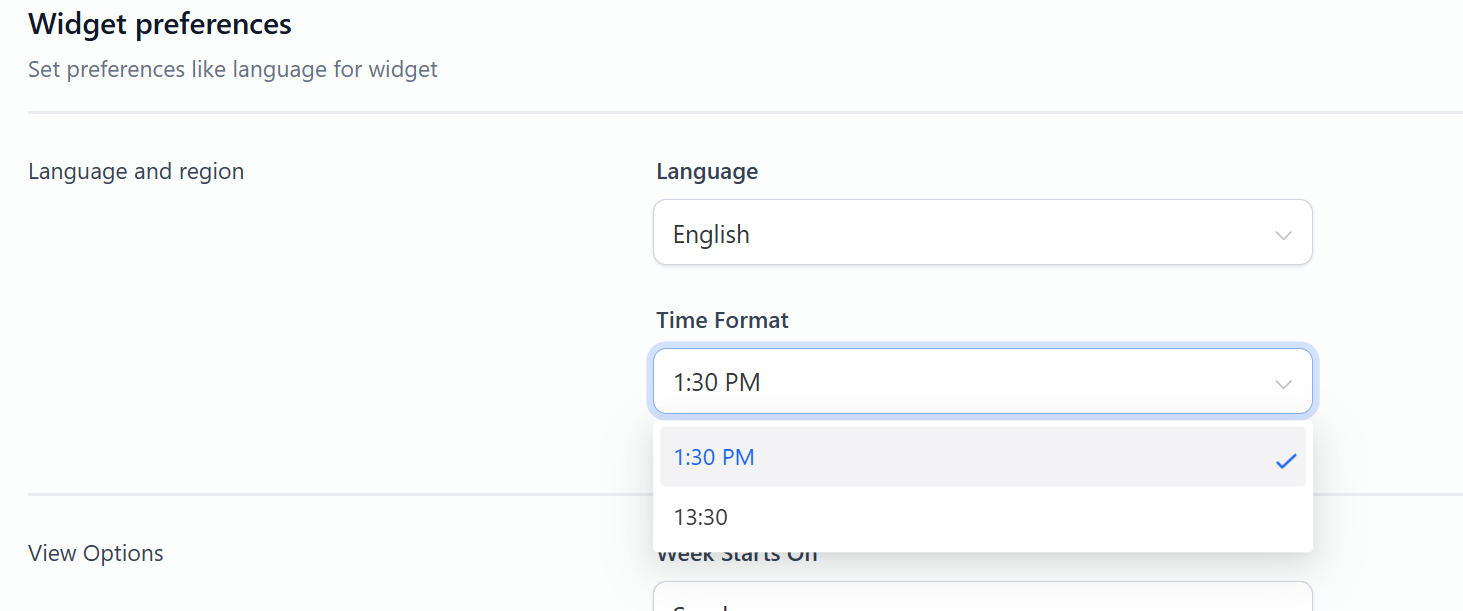Click the Time Format dropdown chevron icon
Viewport: 1463px width, 611px height.
tap(1283, 382)
